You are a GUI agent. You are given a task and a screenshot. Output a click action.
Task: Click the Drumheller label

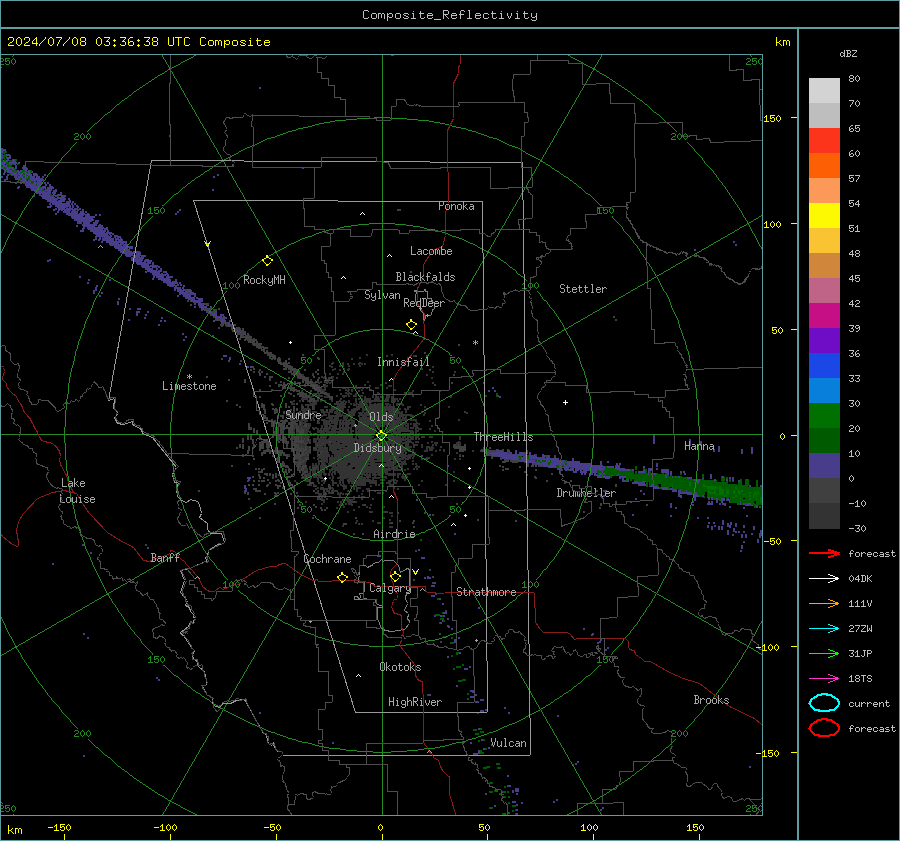[x=586, y=493]
